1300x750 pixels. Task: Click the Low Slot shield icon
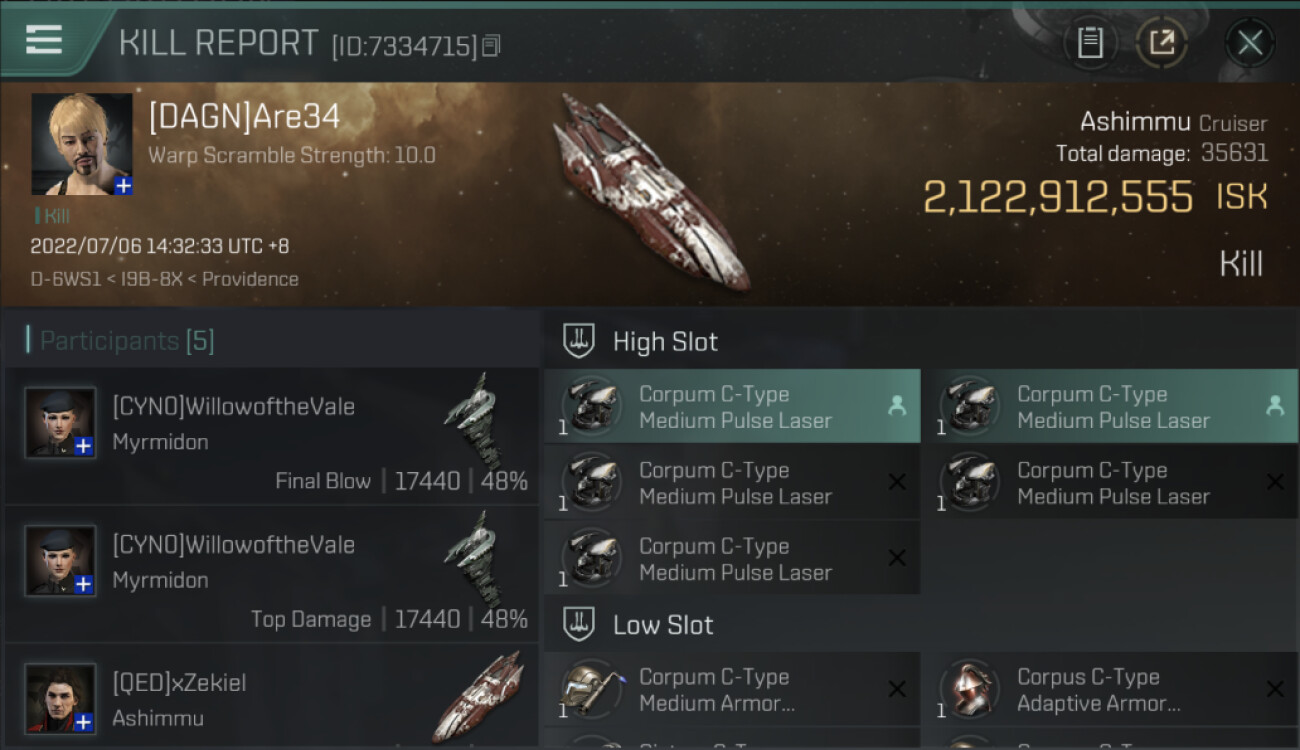579,625
